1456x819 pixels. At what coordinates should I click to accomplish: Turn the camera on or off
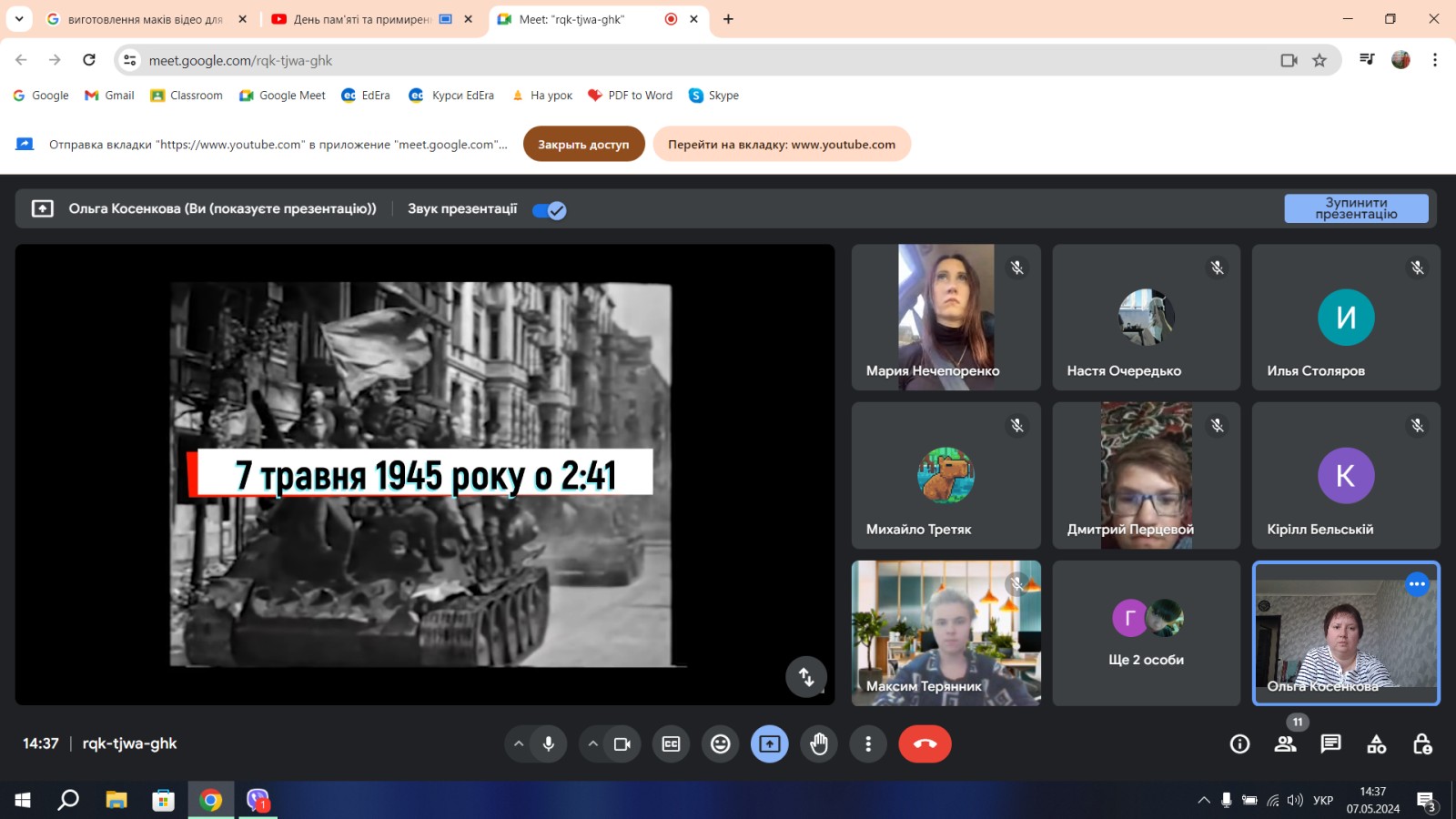[x=622, y=744]
